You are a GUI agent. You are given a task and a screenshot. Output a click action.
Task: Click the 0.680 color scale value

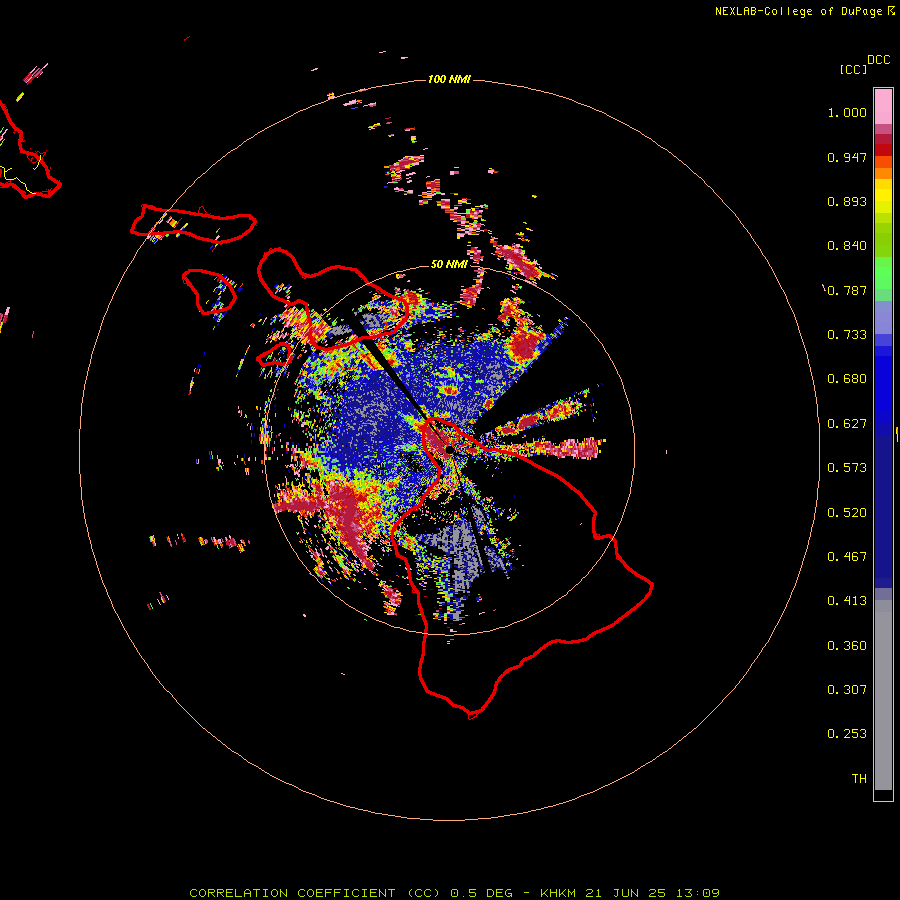coord(847,379)
